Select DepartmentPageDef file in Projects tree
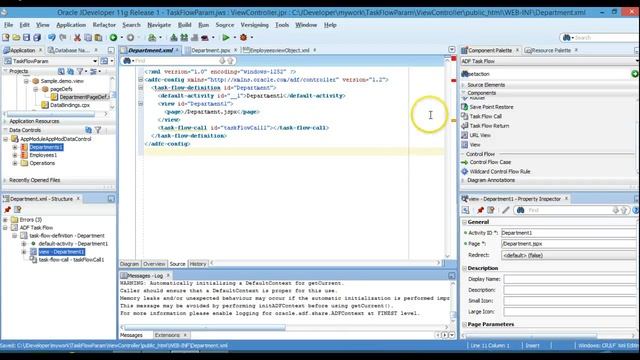 84,97
